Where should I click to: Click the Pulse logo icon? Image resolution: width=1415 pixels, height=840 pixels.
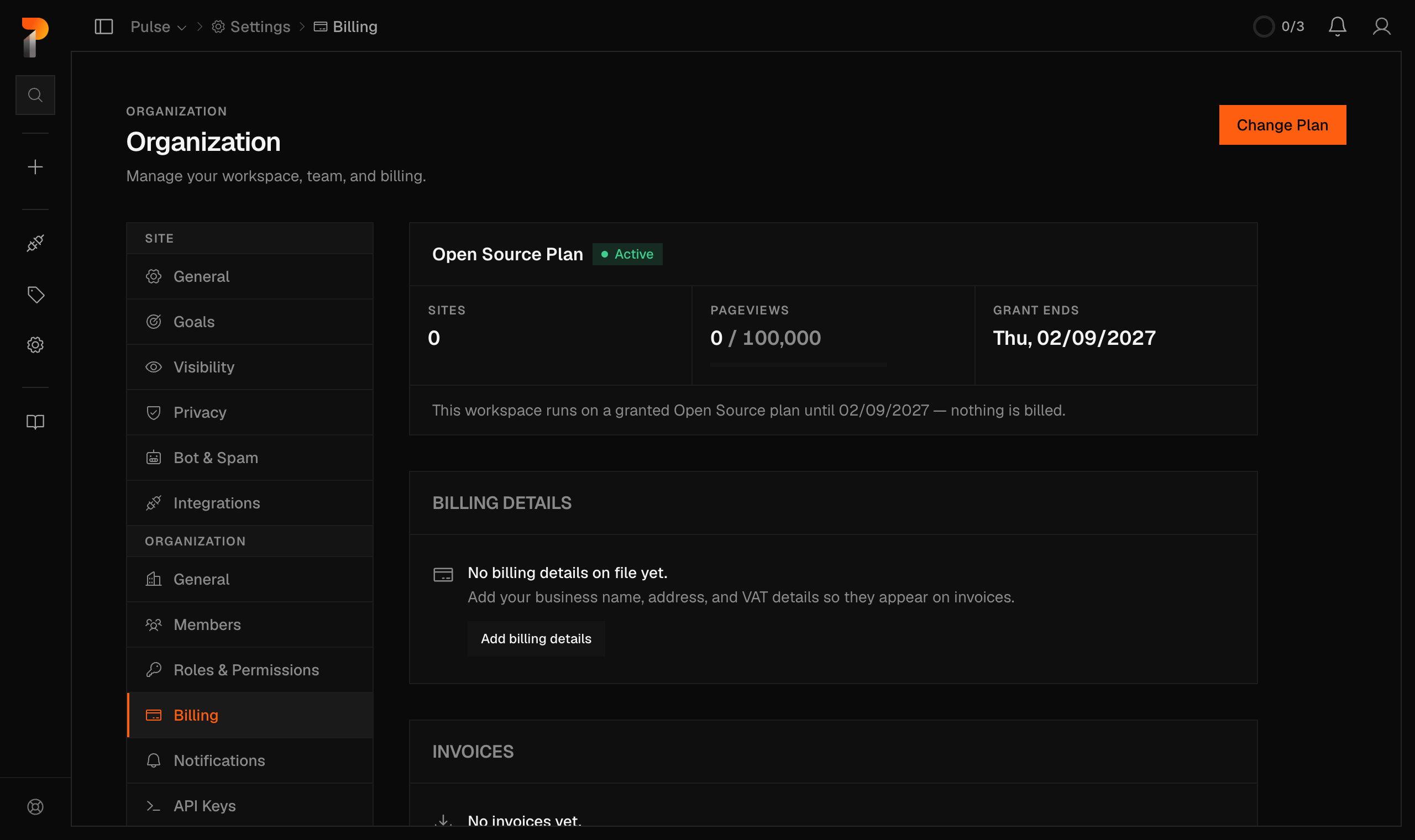35,38
